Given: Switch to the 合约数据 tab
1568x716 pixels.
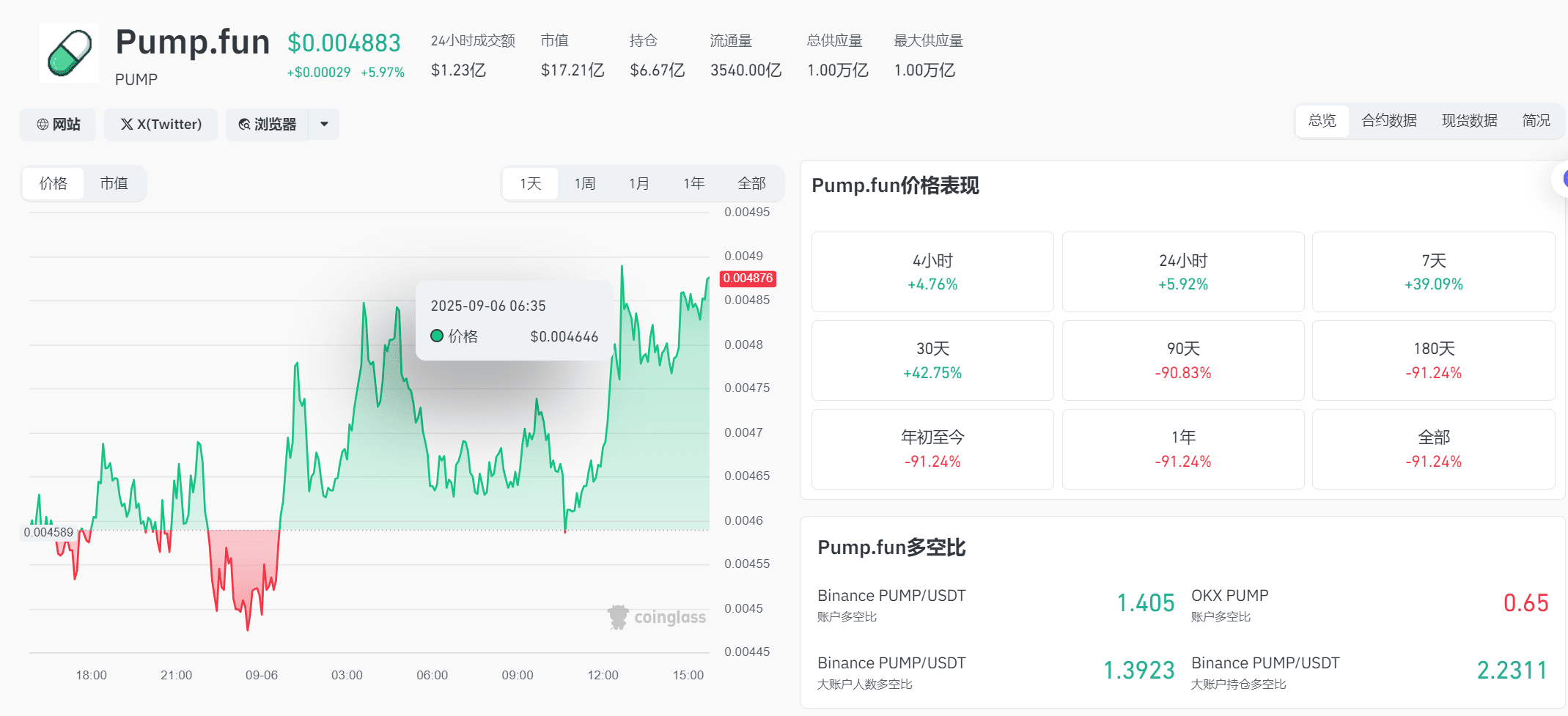Looking at the screenshot, I should [x=1388, y=121].
